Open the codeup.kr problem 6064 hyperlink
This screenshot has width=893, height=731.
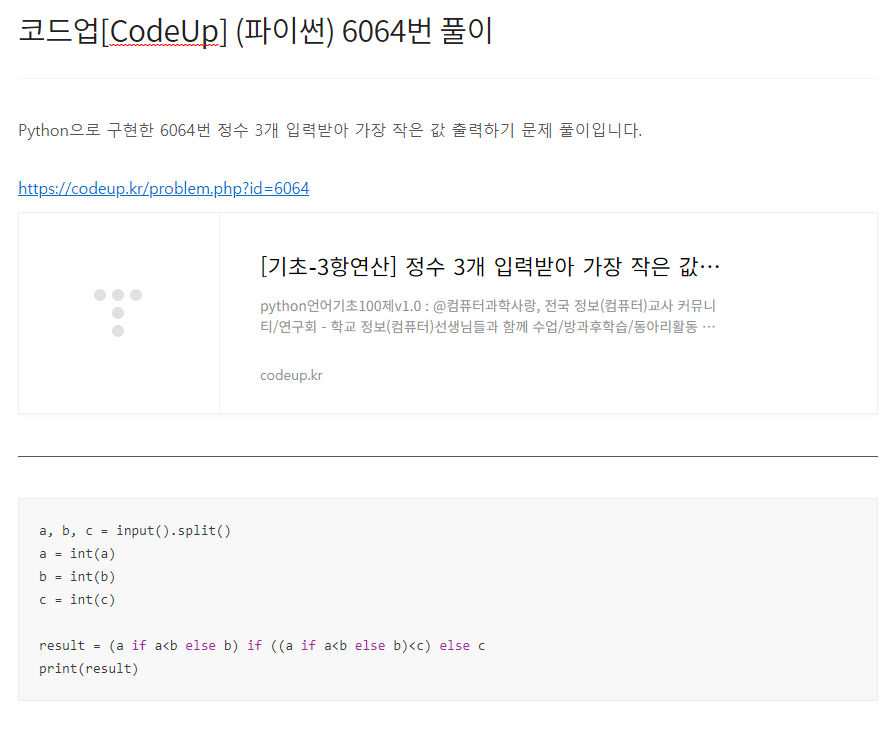[x=163, y=188]
